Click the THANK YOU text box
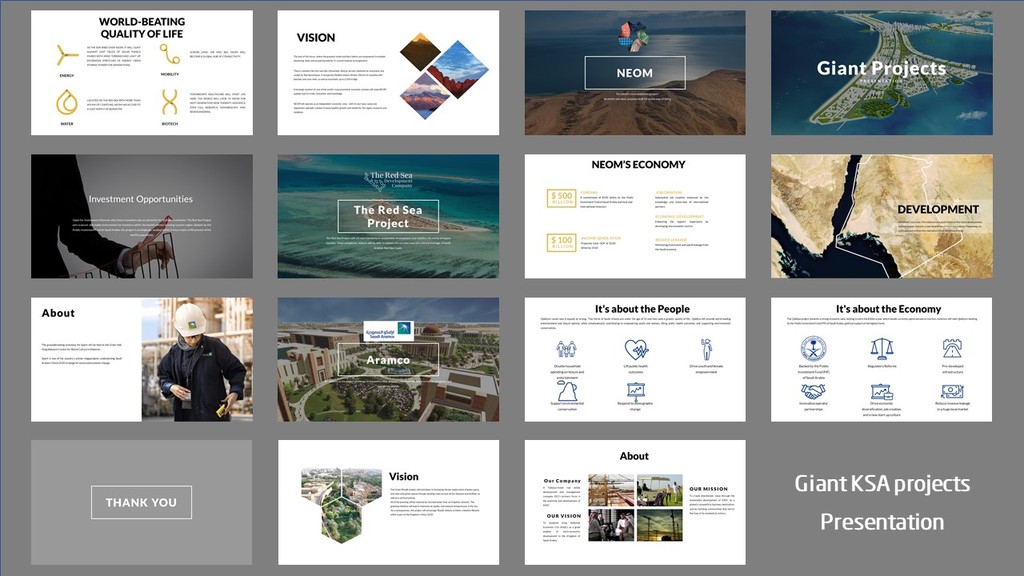Image resolution: width=1024 pixels, height=576 pixels. [141, 502]
